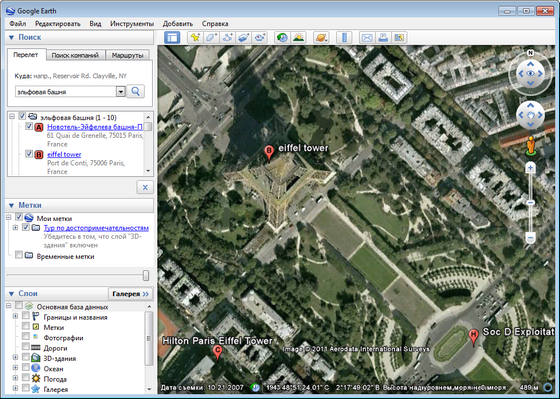Select the add polygon tool

(211, 38)
